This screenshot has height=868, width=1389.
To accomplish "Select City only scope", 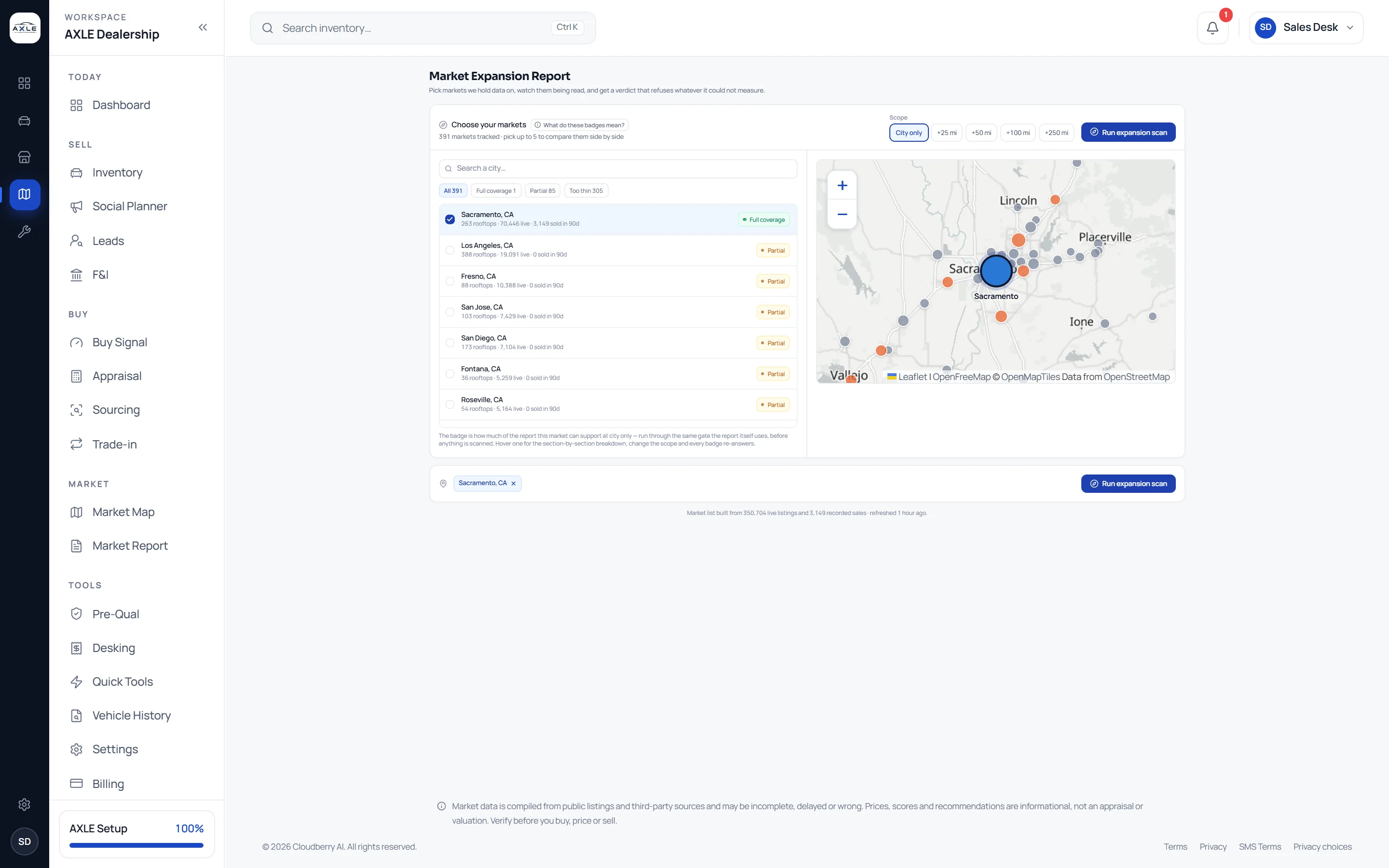I will tap(909, 133).
